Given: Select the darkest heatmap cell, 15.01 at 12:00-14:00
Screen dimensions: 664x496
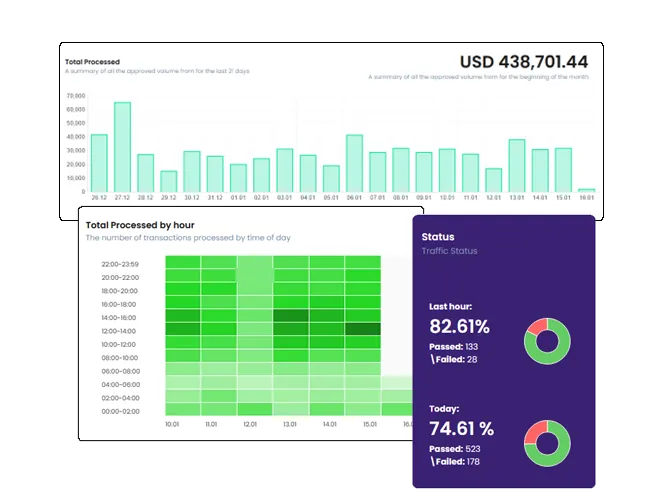Looking at the screenshot, I should click(x=363, y=329).
